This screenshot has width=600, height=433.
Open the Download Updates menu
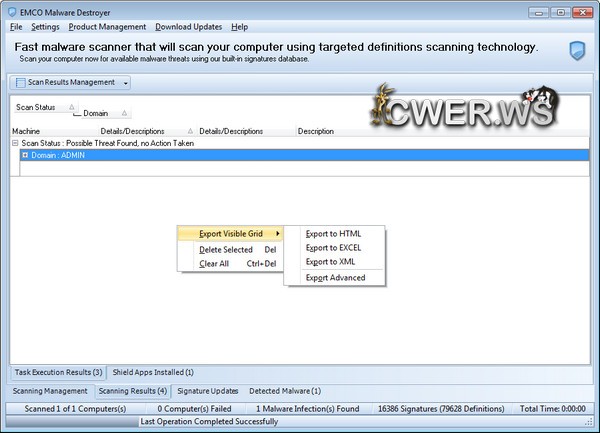(x=189, y=26)
